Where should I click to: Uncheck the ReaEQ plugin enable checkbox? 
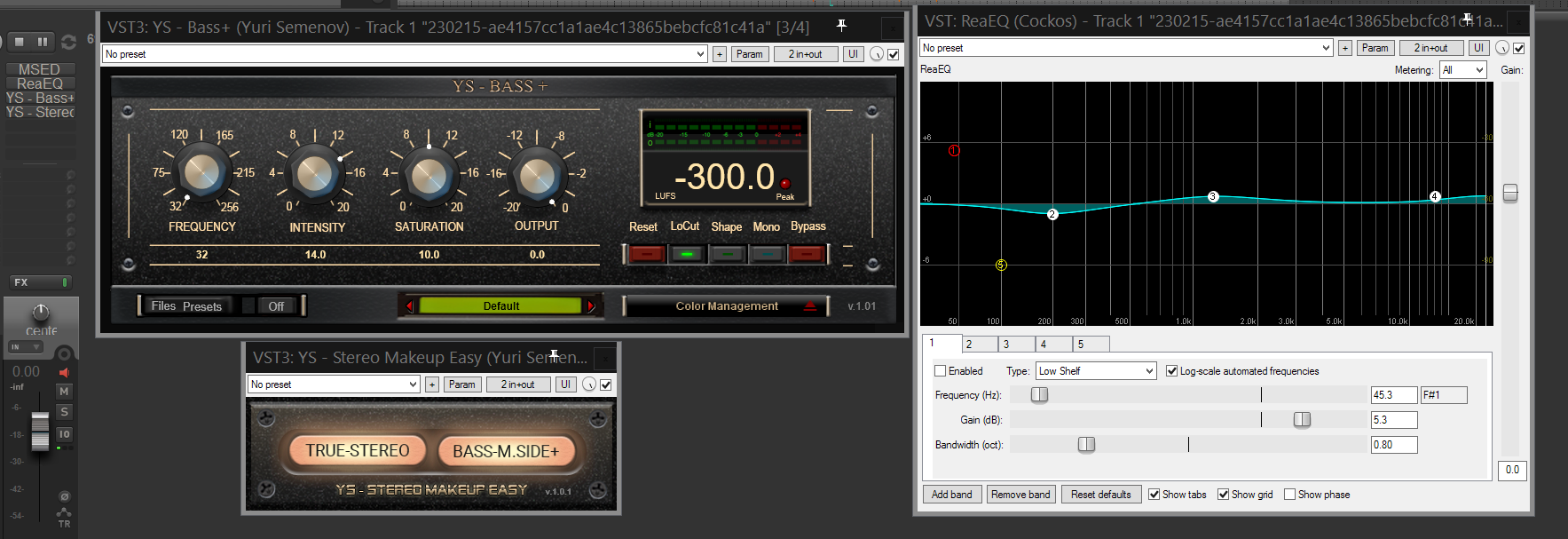click(x=1519, y=48)
